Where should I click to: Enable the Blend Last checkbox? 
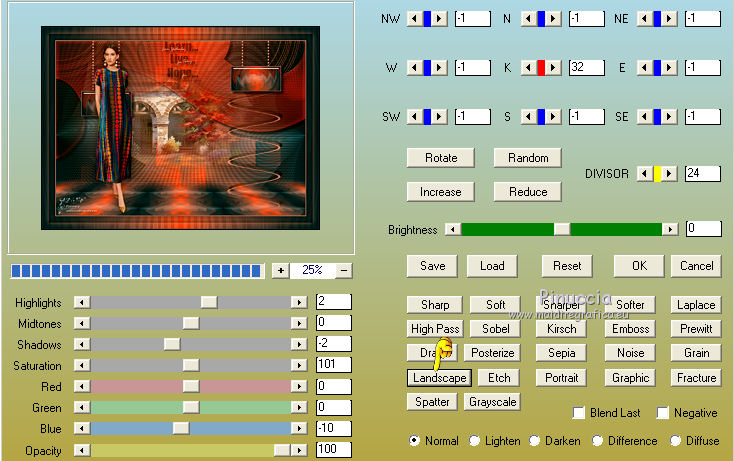(579, 413)
